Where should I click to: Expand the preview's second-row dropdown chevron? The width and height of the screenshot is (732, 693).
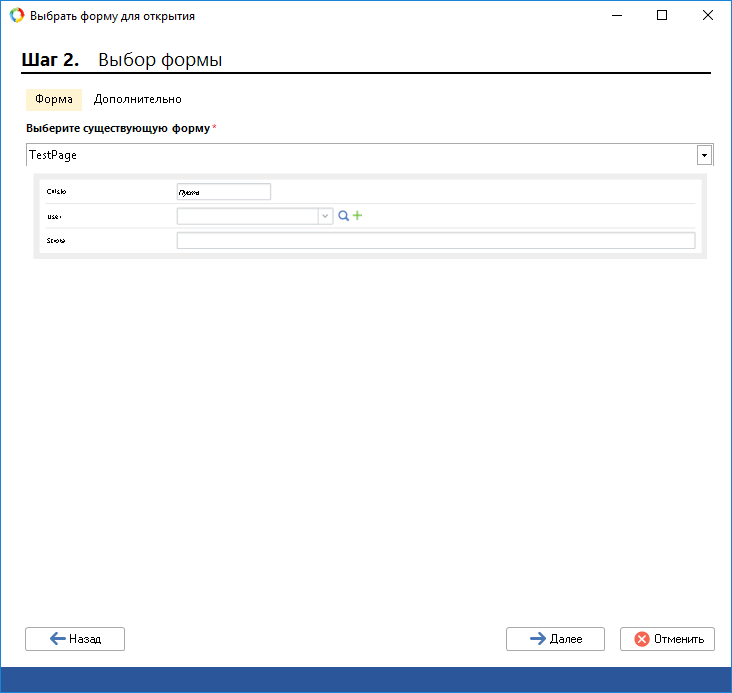(x=325, y=216)
